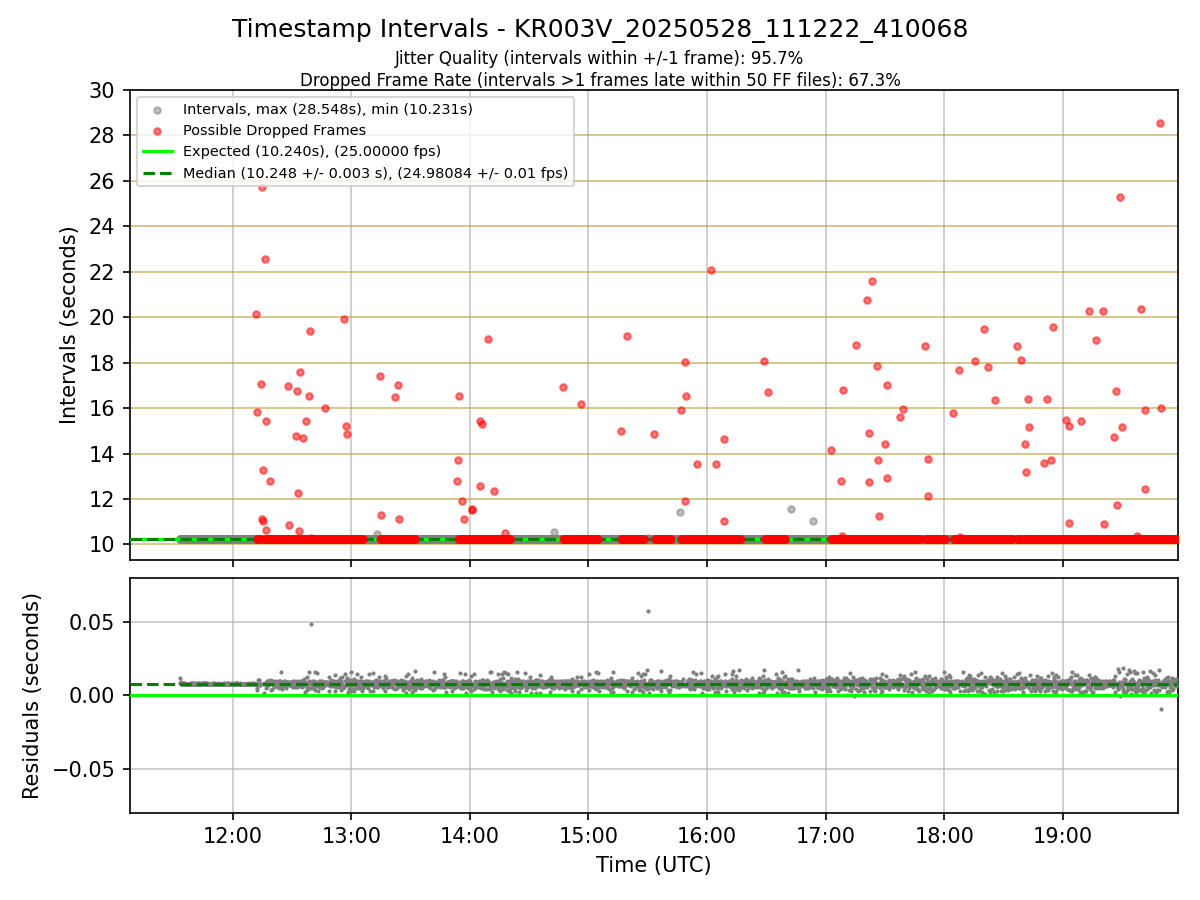Click legend entry "Expected (10.240s), (25.00000 fps)"

click(x=312, y=151)
